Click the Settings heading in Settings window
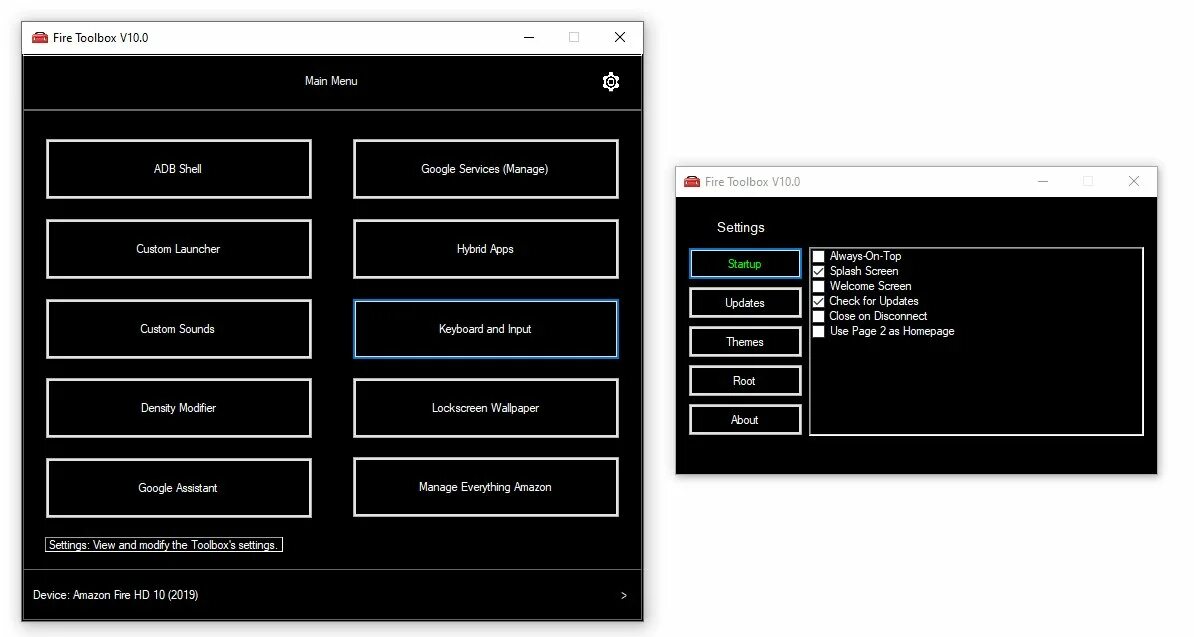This screenshot has height=637, width=1194. [x=741, y=228]
